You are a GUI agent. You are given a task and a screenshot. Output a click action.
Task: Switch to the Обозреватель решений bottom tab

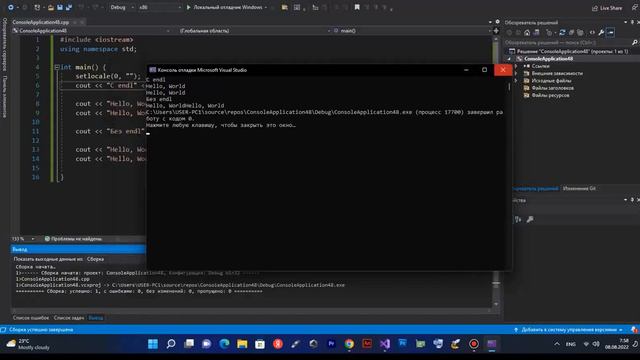[535, 189]
